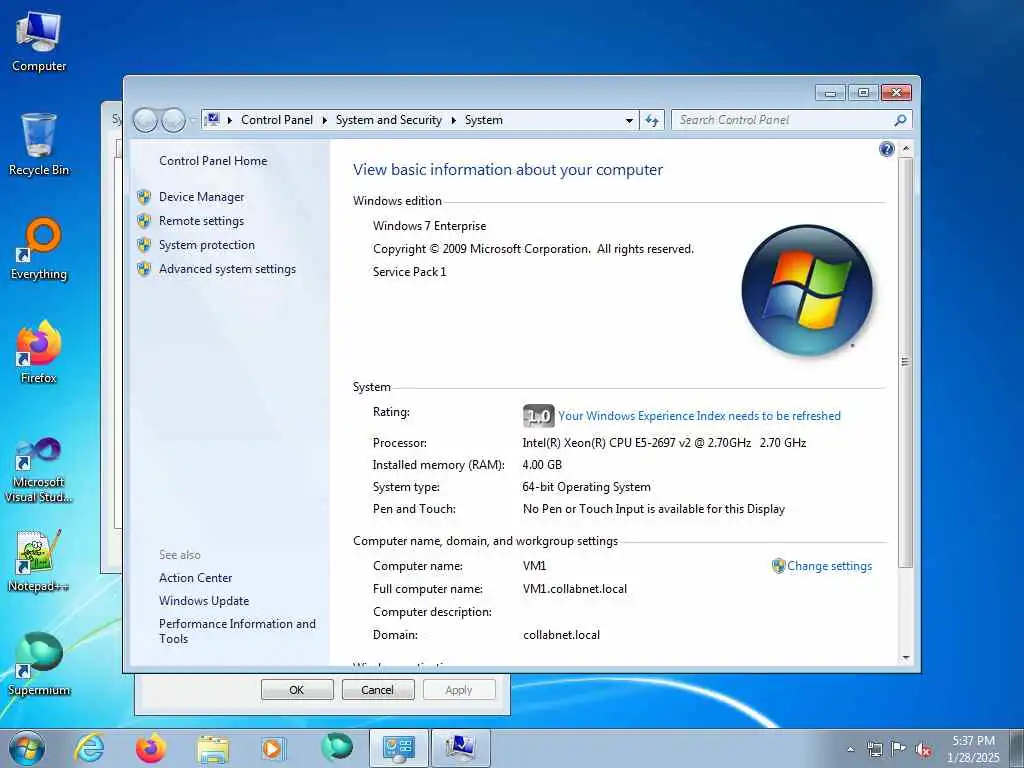Open Control Panel Home link
Viewport: 1024px width, 768px height.
pos(213,161)
